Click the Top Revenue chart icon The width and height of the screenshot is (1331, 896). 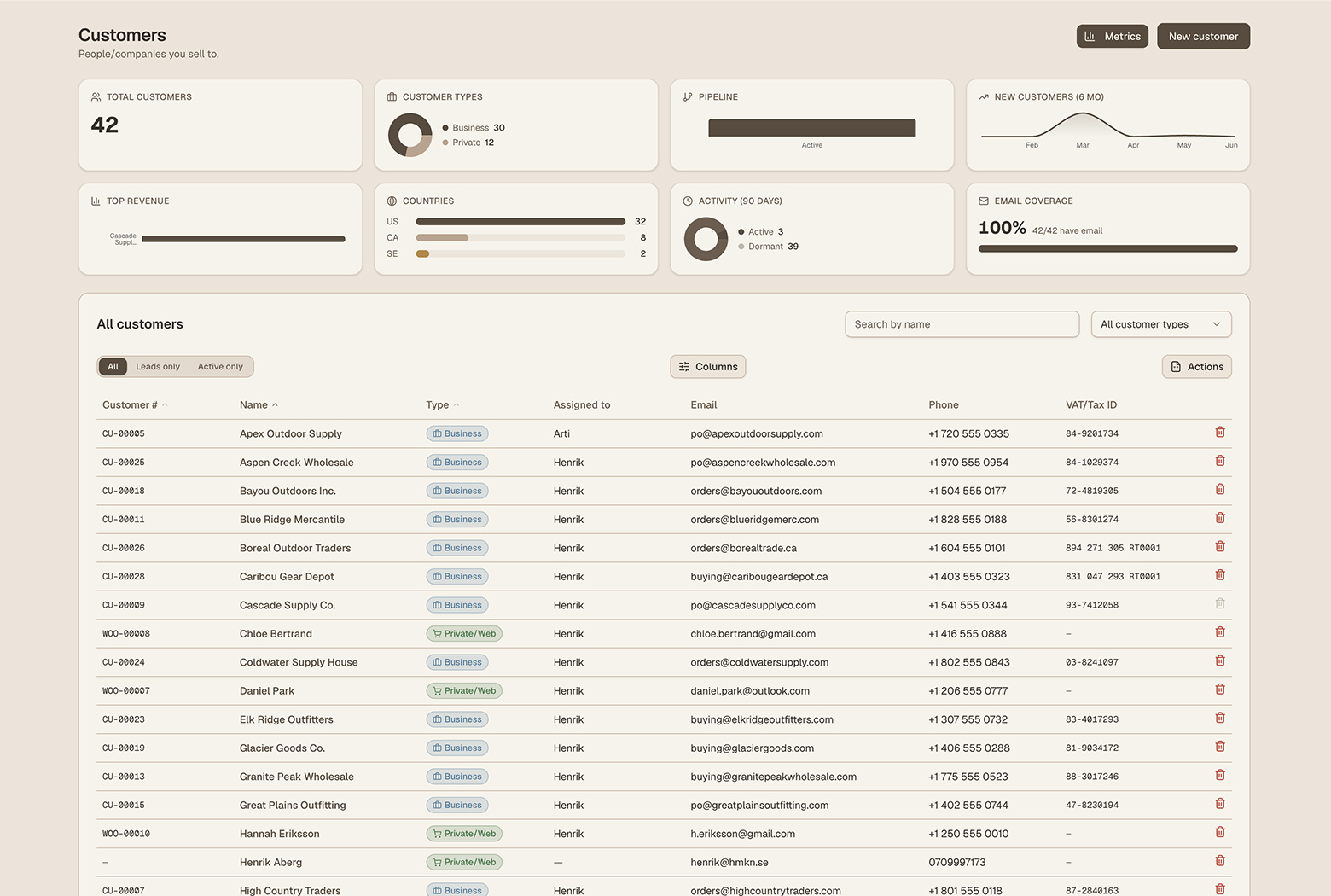96,201
